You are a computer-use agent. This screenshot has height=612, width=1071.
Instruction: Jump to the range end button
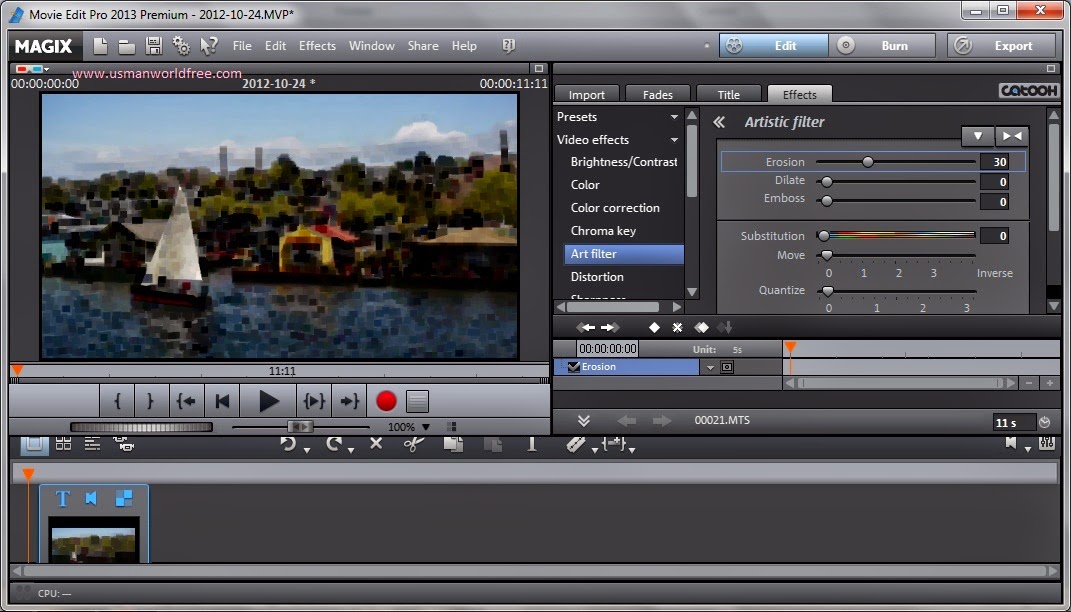(x=349, y=401)
